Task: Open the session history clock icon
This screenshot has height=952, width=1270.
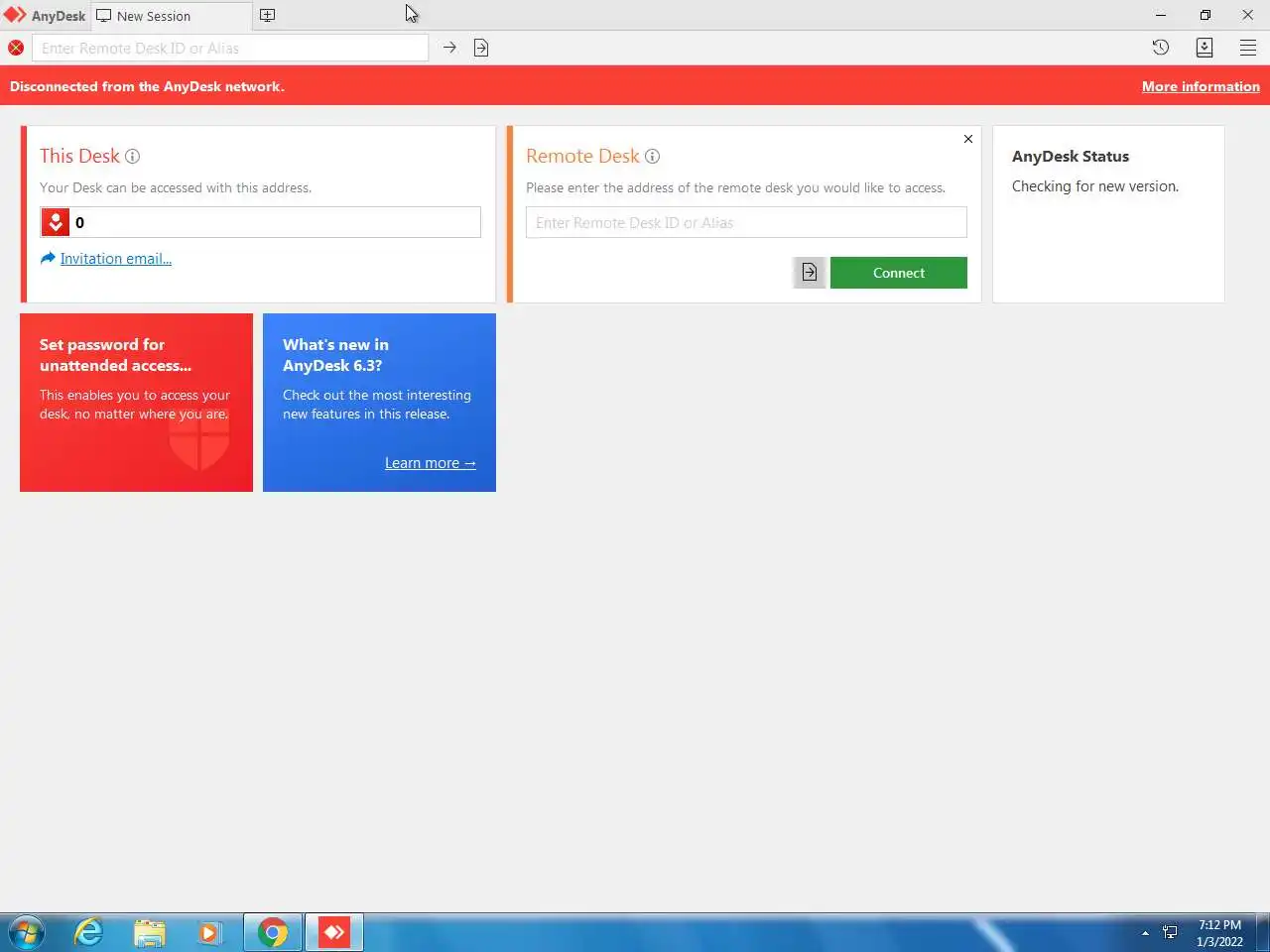Action: 1161,48
